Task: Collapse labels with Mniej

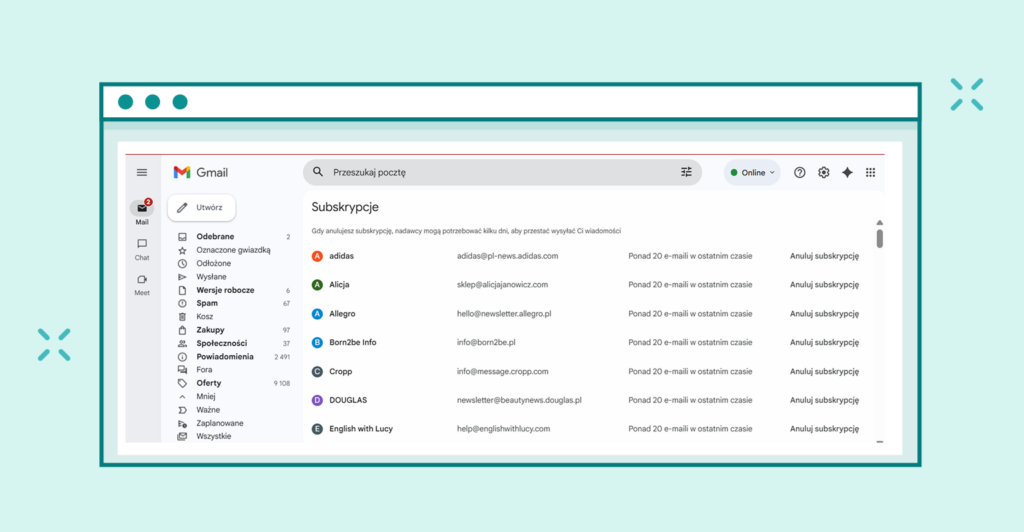Action: [205, 396]
